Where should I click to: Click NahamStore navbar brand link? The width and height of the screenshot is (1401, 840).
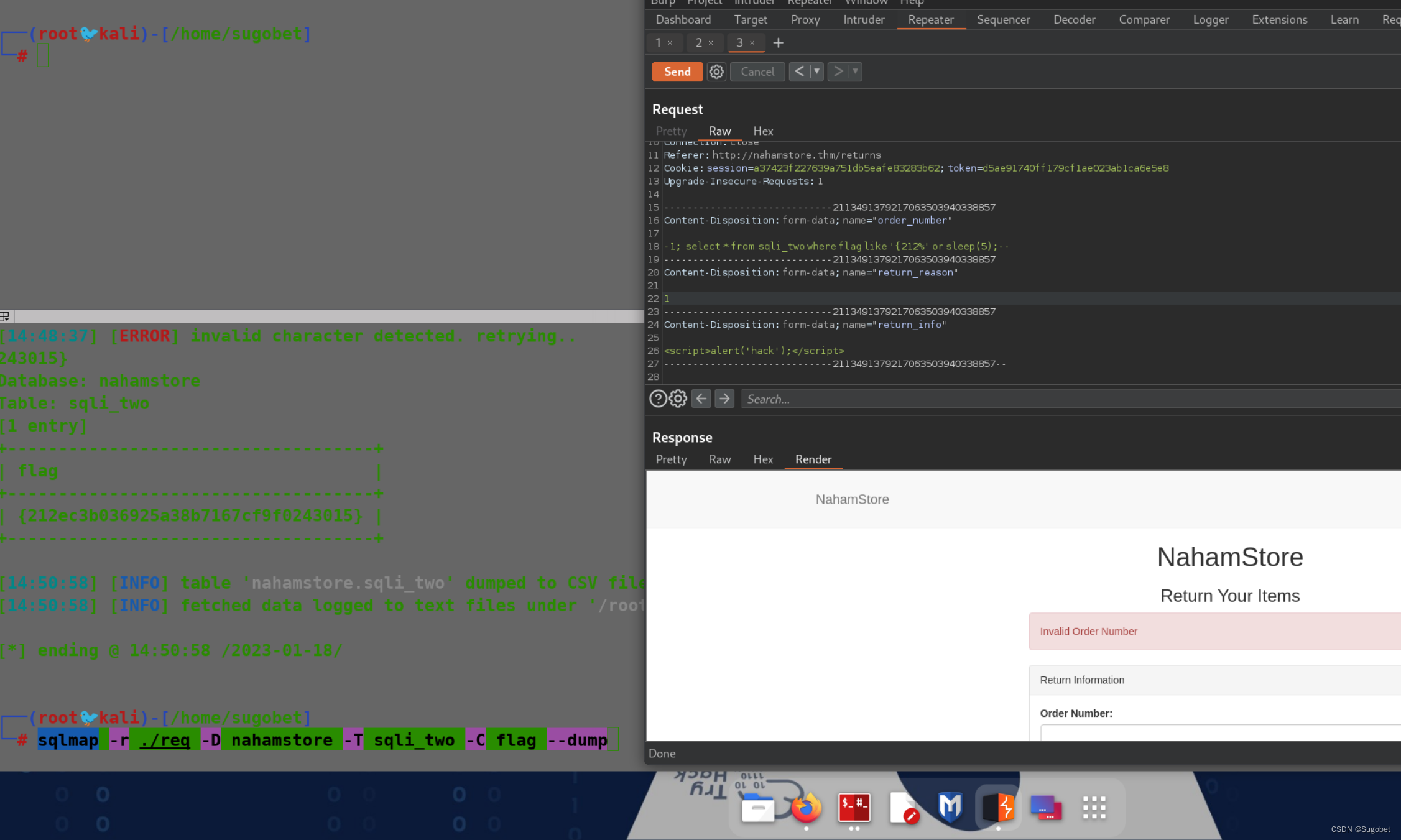[852, 499]
